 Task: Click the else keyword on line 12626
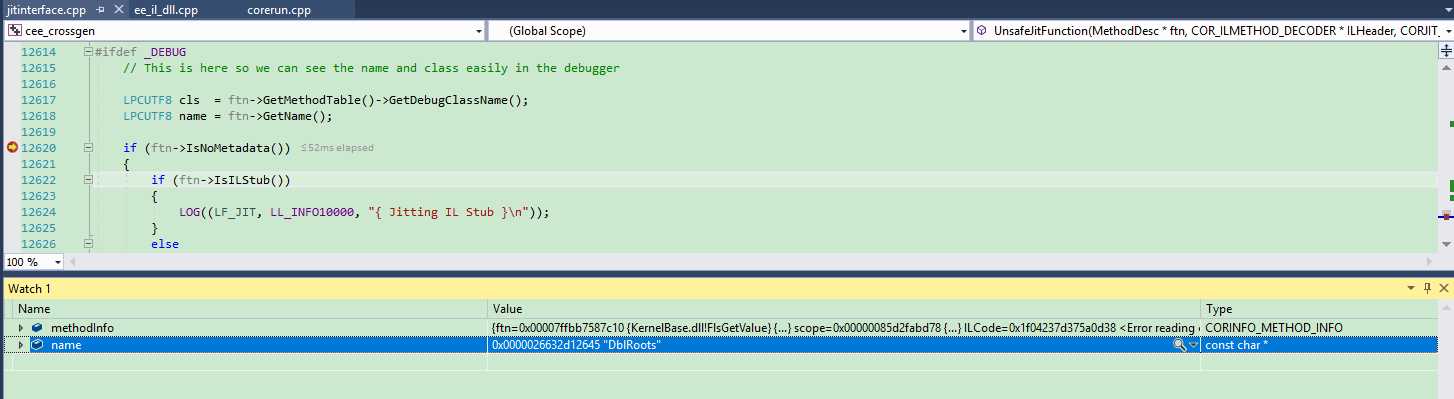tap(165, 244)
